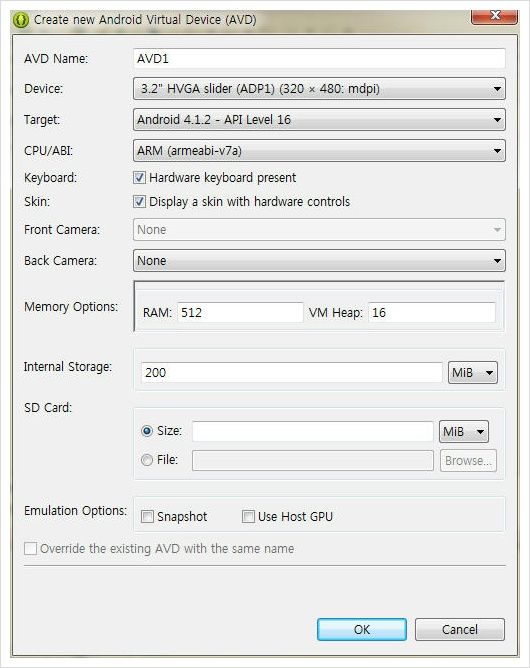Viewport: 530px width, 668px height.
Task: Click the SD Card label
Action: click(48, 408)
